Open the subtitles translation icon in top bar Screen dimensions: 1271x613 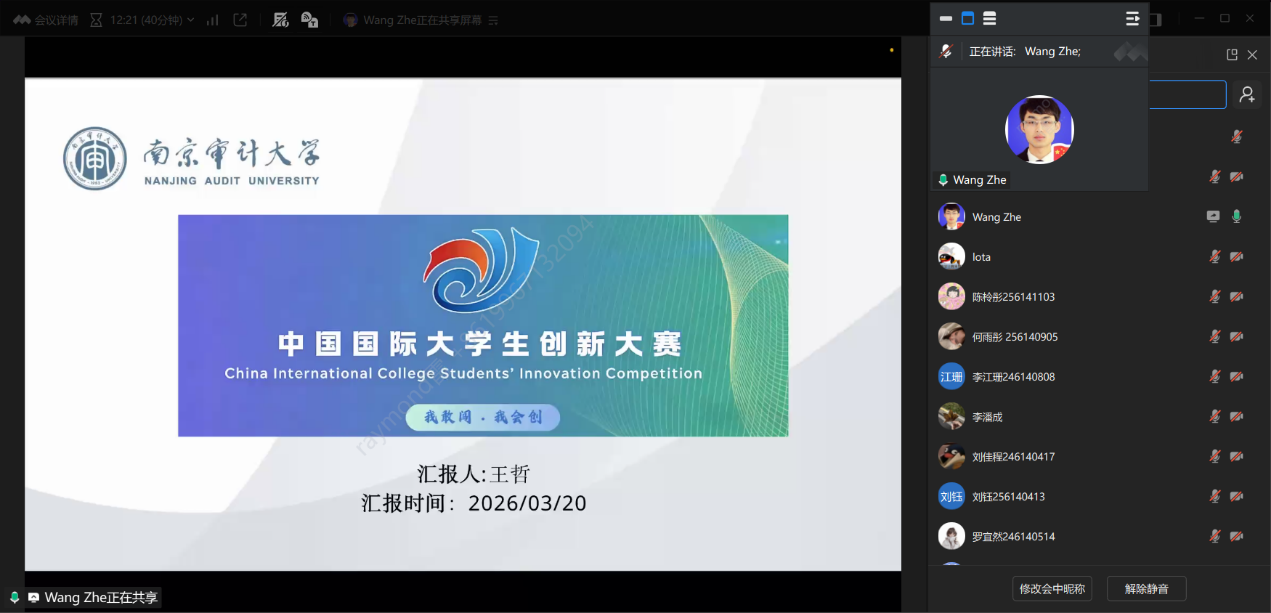click(x=309, y=19)
